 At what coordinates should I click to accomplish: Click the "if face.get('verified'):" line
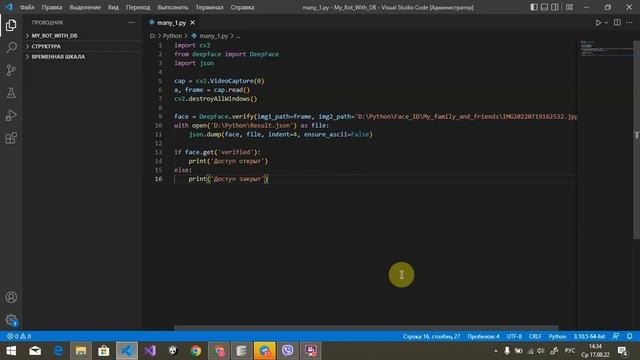coord(217,152)
